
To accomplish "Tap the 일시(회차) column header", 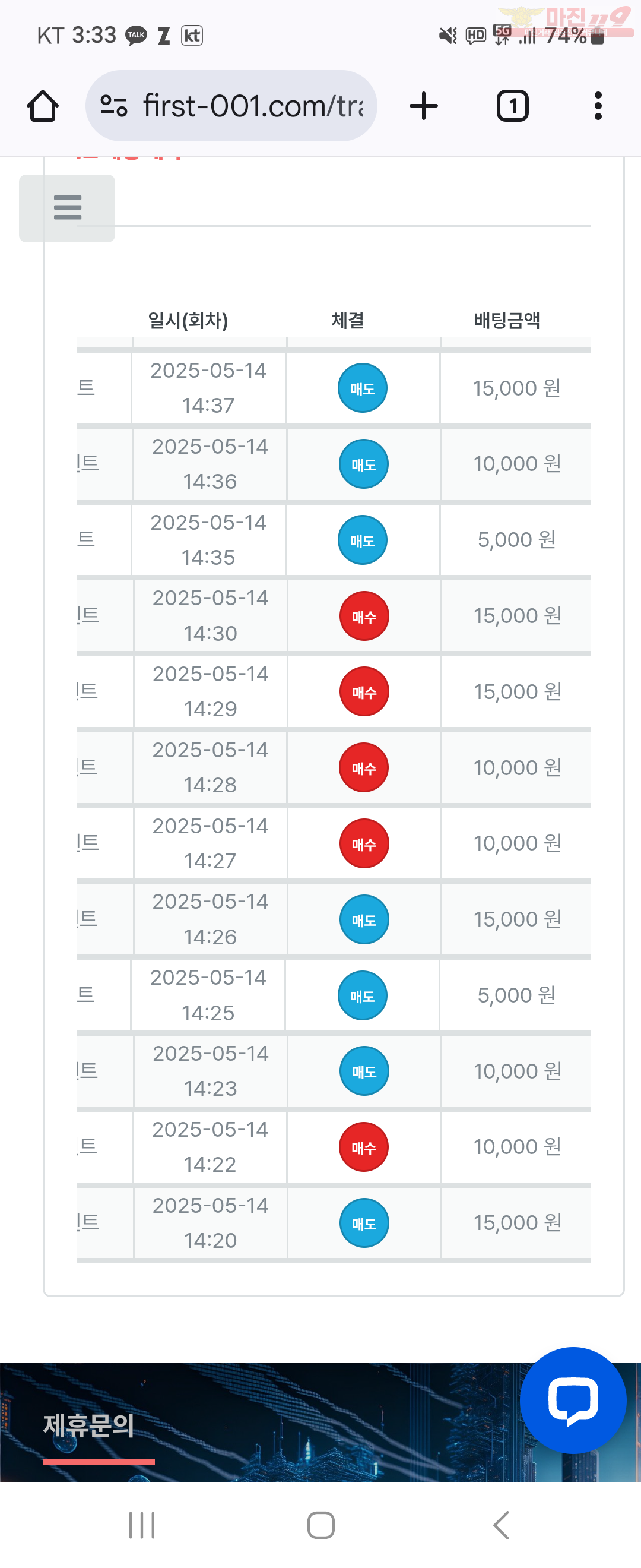I will [188, 320].
